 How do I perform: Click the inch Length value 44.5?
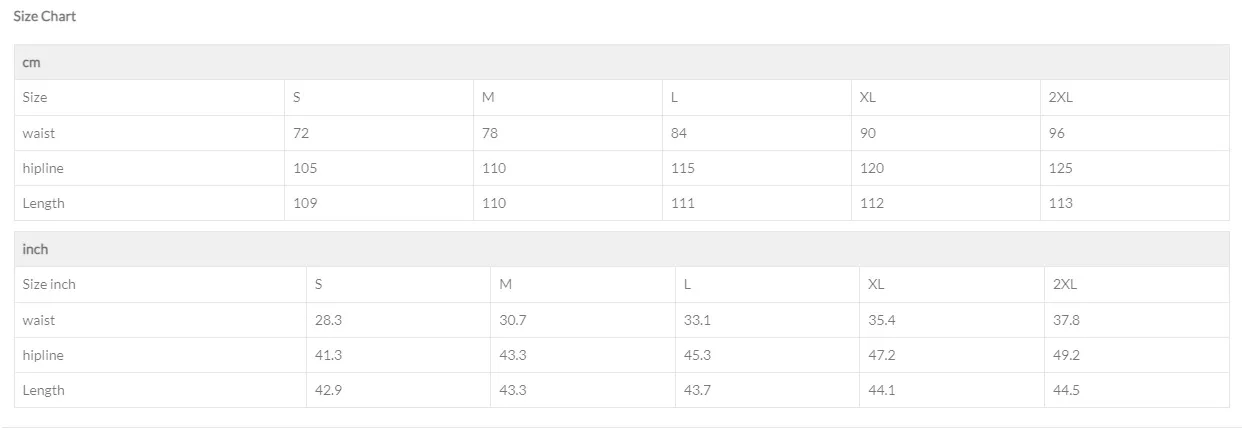pos(1067,390)
